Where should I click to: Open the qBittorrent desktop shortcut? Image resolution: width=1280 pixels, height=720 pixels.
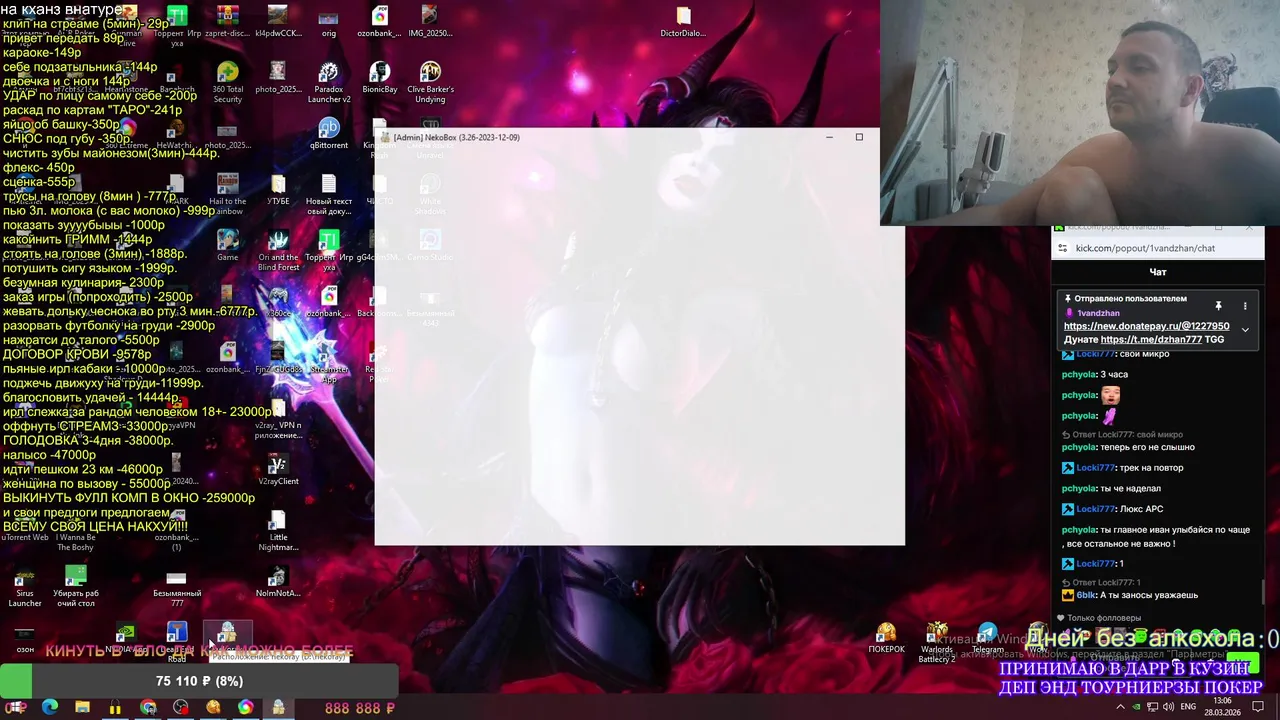tap(329, 134)
